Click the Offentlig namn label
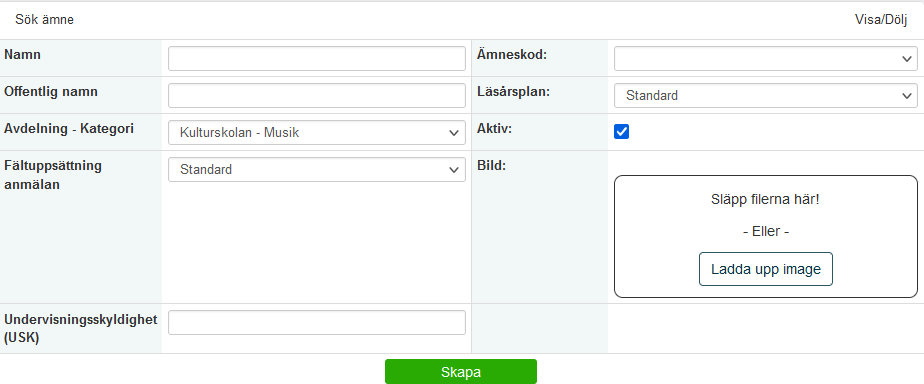This screenshot has width=924, height=384. coord(51,92)
